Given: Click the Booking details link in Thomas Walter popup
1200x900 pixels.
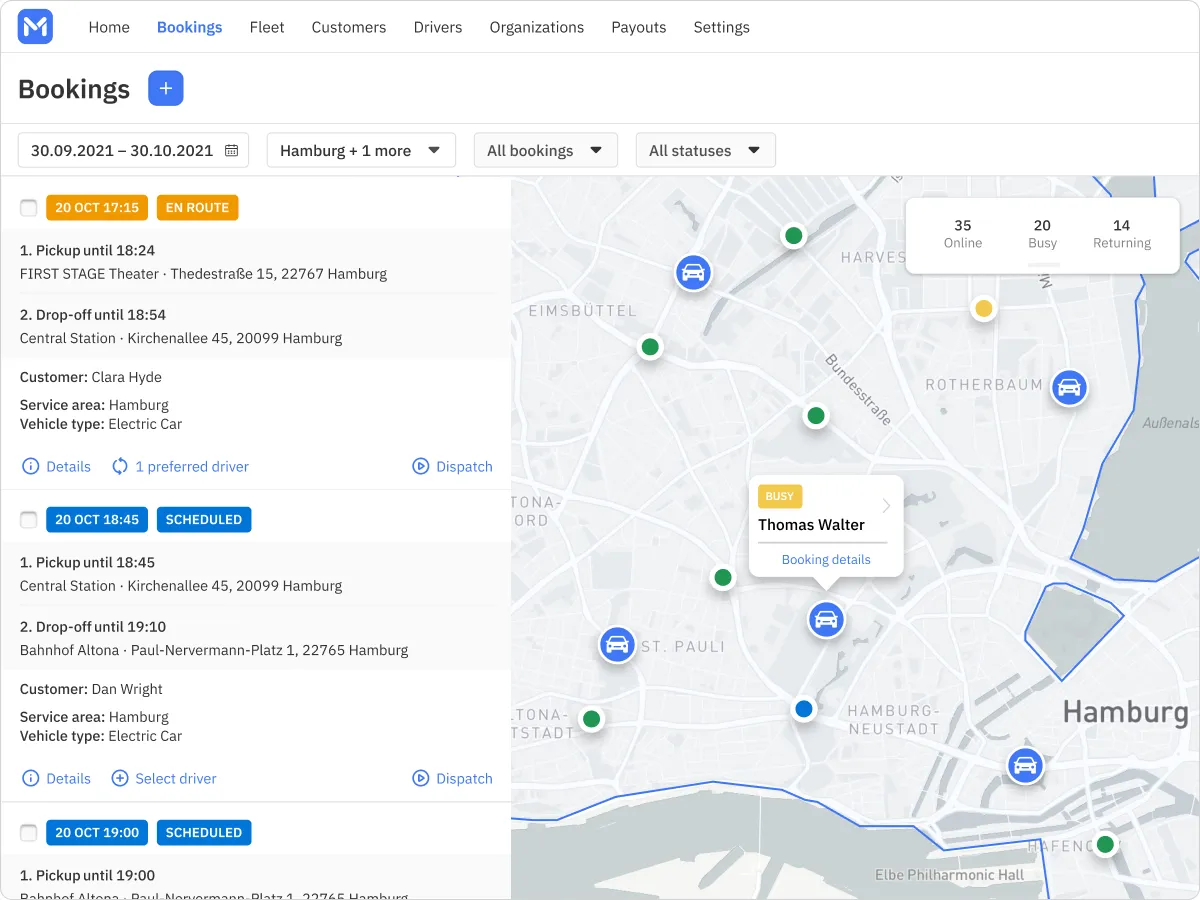Looking at the screenshot, I should point(826,559).
